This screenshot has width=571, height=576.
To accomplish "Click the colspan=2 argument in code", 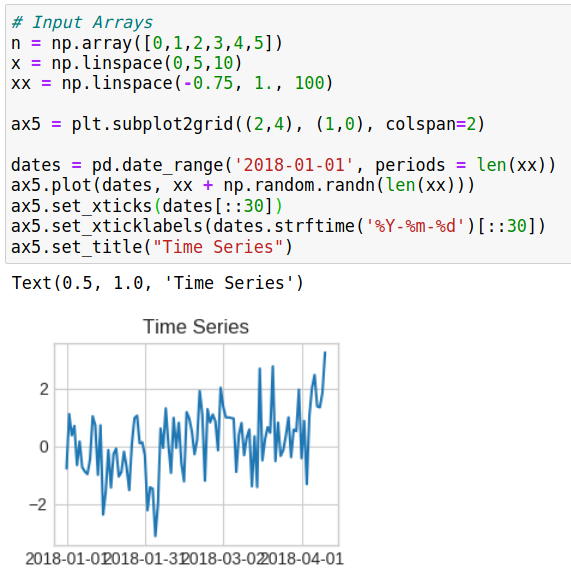I will point(431,124).
